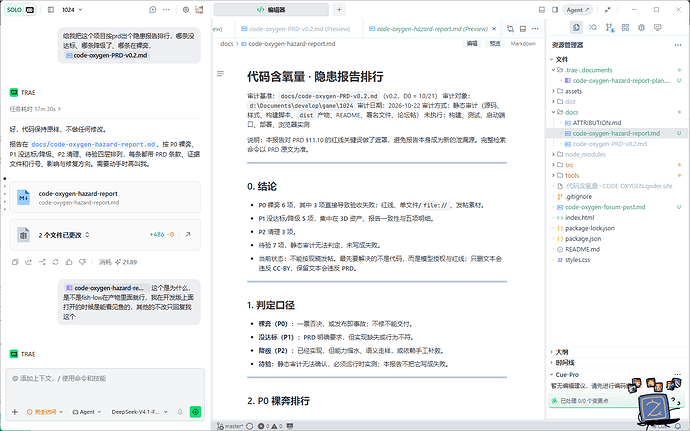Image resolution: width=690 pixels, height=431 pixels.
Task: Expand the 大纲 outline section
Action: (562, 352)
